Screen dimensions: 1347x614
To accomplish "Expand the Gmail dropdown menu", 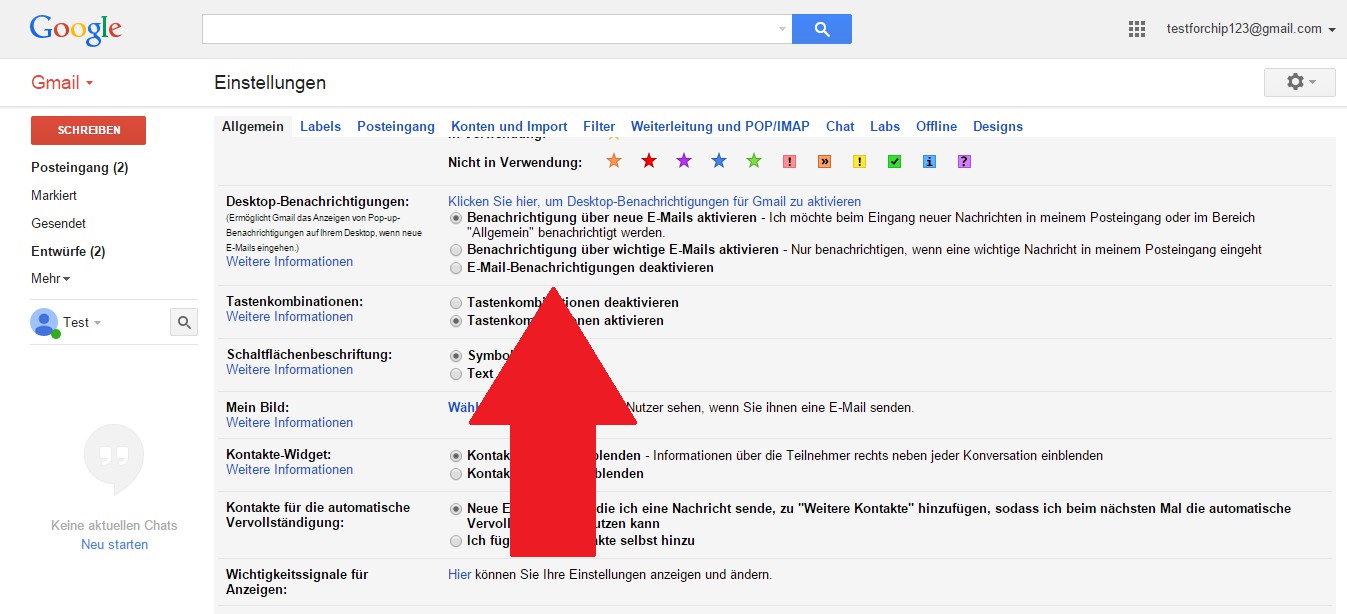I will click(62, 83).
